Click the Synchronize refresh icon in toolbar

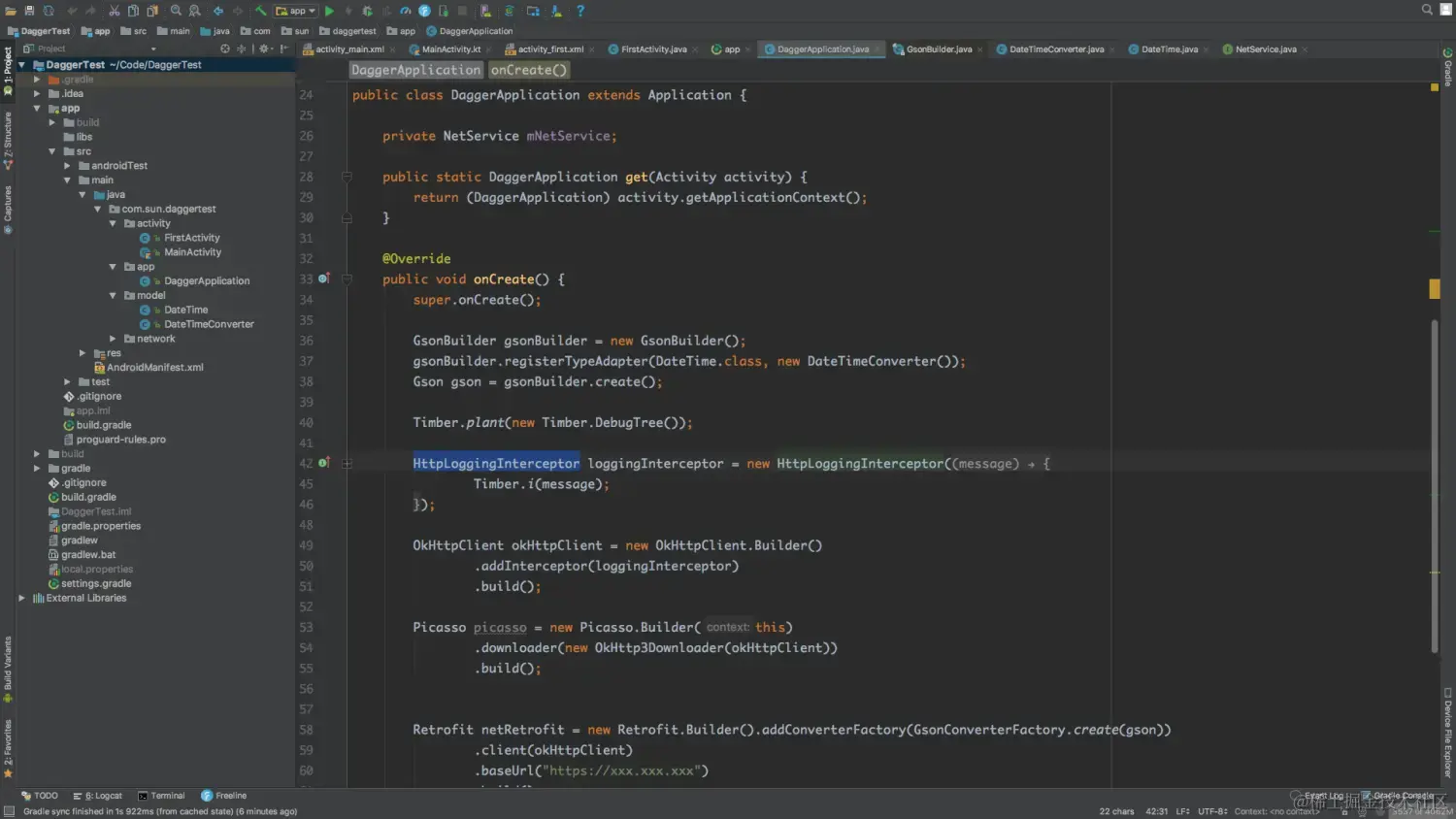[49, 11]
